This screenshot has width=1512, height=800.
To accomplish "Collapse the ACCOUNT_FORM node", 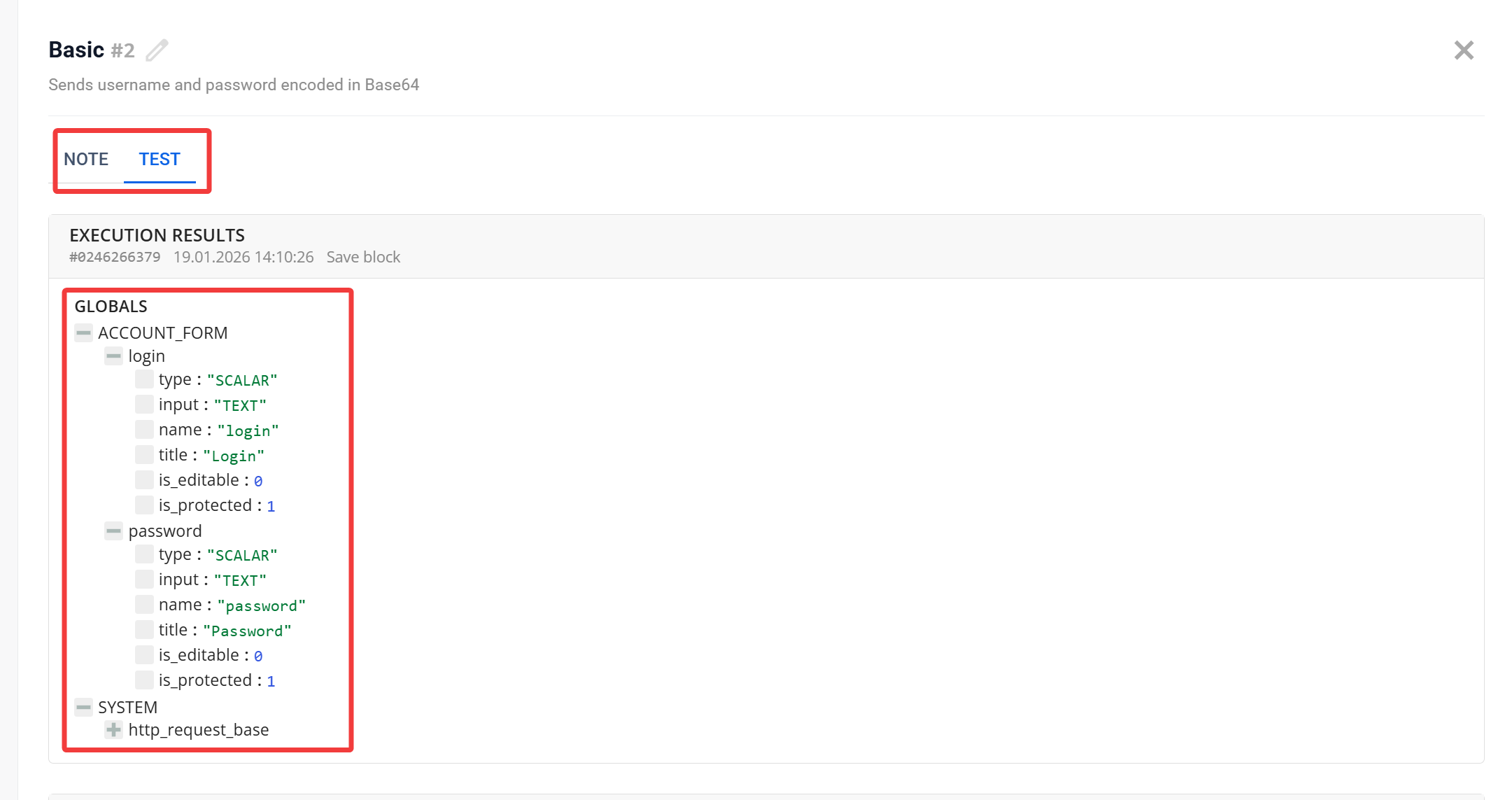I will point(83,333).
